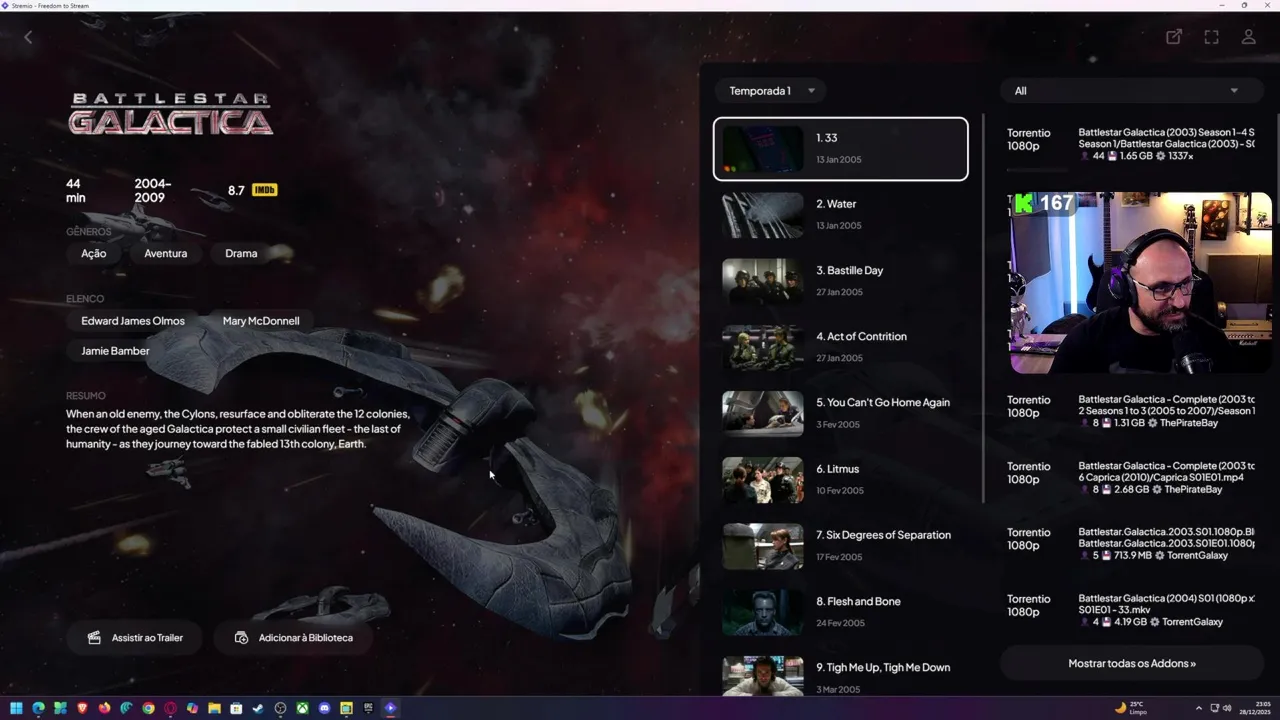
Task: Open Microsoft Store from the taskbar
Action: (236, 708)
